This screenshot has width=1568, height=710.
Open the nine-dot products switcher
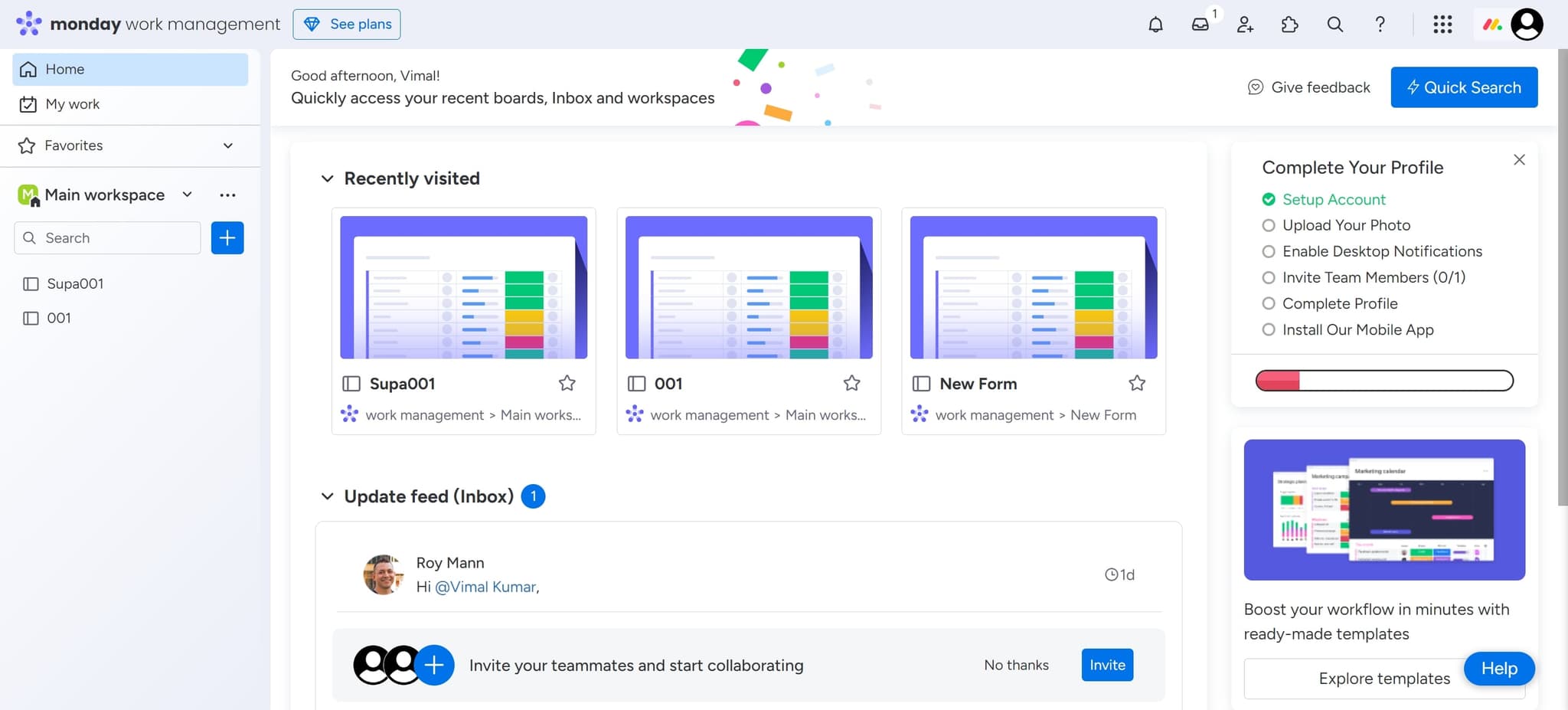pos(1442,25)
